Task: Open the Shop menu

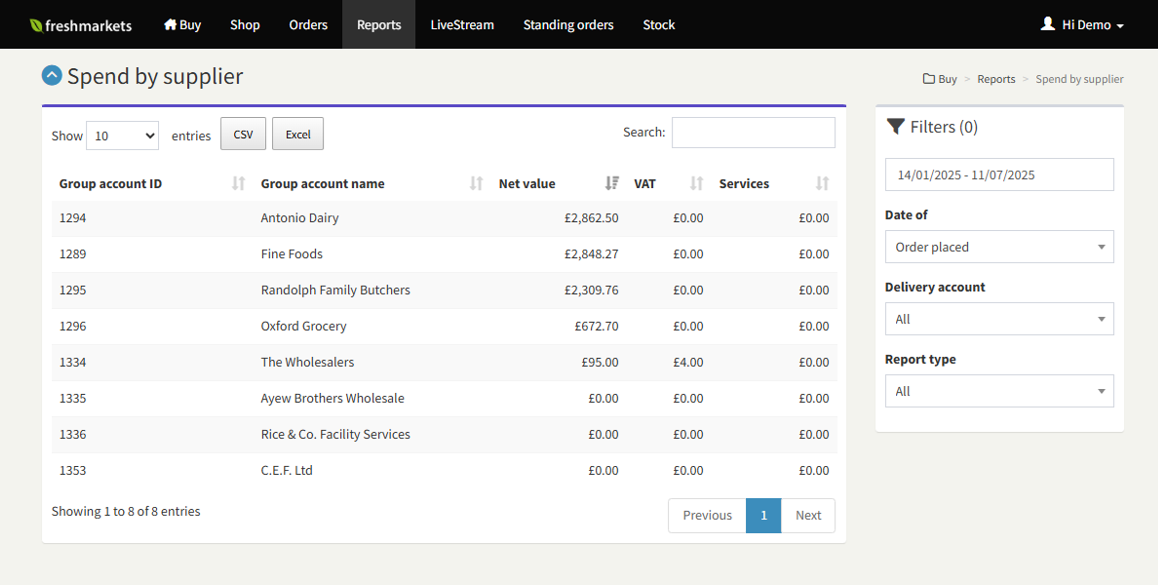Action: tap(244, 24)
